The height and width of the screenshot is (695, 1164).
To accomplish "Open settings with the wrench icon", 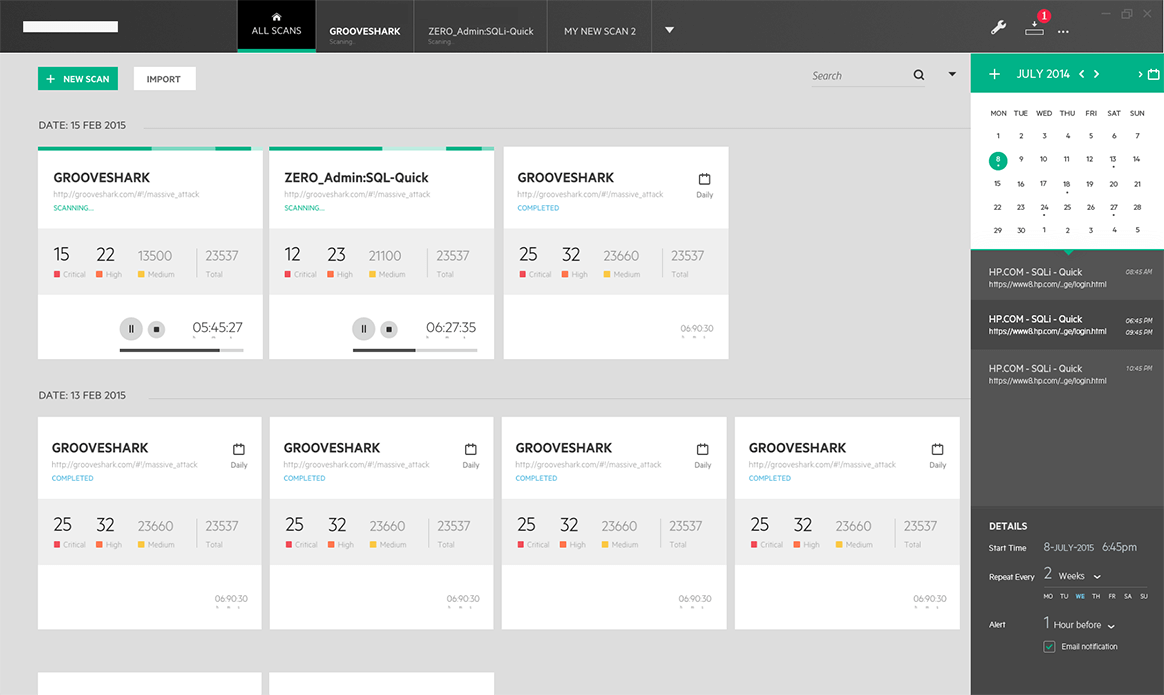I will [998, 28].
